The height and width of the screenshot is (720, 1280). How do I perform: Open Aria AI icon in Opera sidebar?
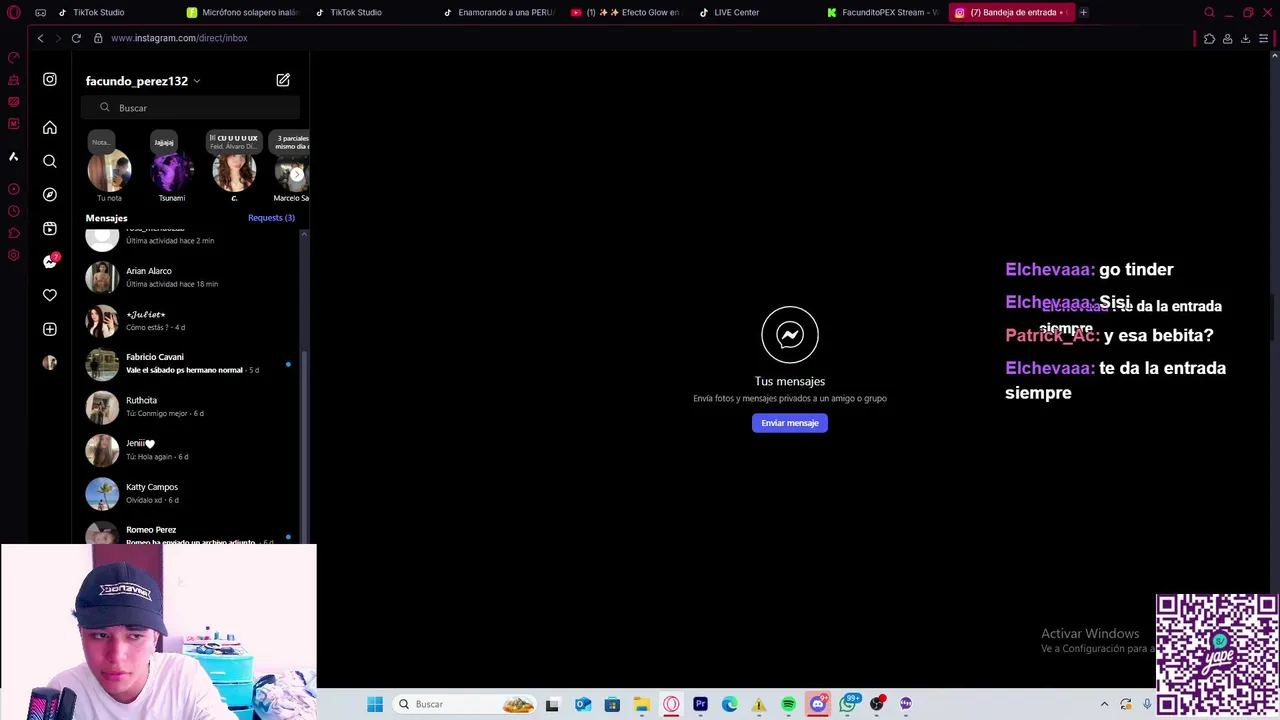[x=13, y=156]
